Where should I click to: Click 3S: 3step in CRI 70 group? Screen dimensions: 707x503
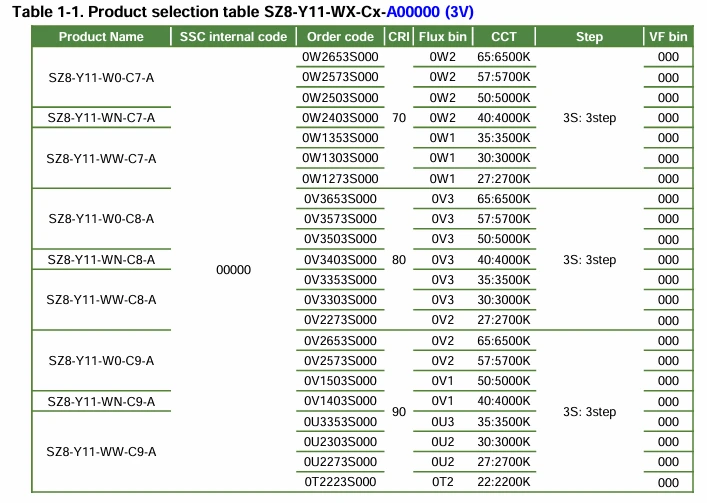point(589,118)
